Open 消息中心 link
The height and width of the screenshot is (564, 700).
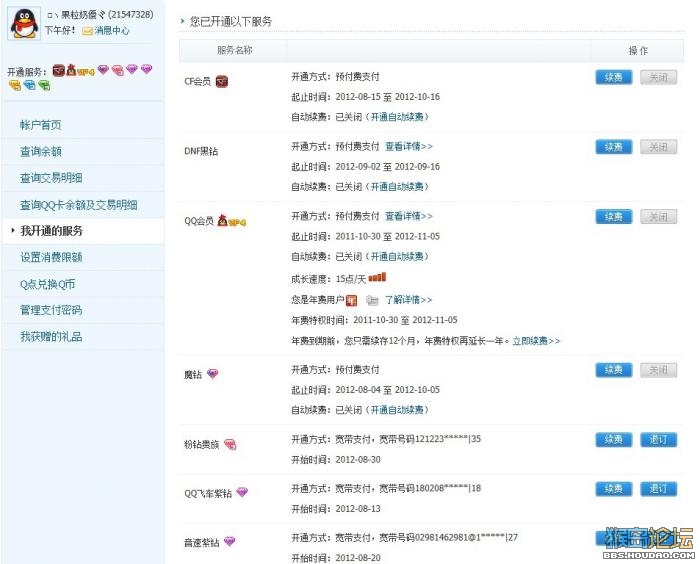coord(112,30)
